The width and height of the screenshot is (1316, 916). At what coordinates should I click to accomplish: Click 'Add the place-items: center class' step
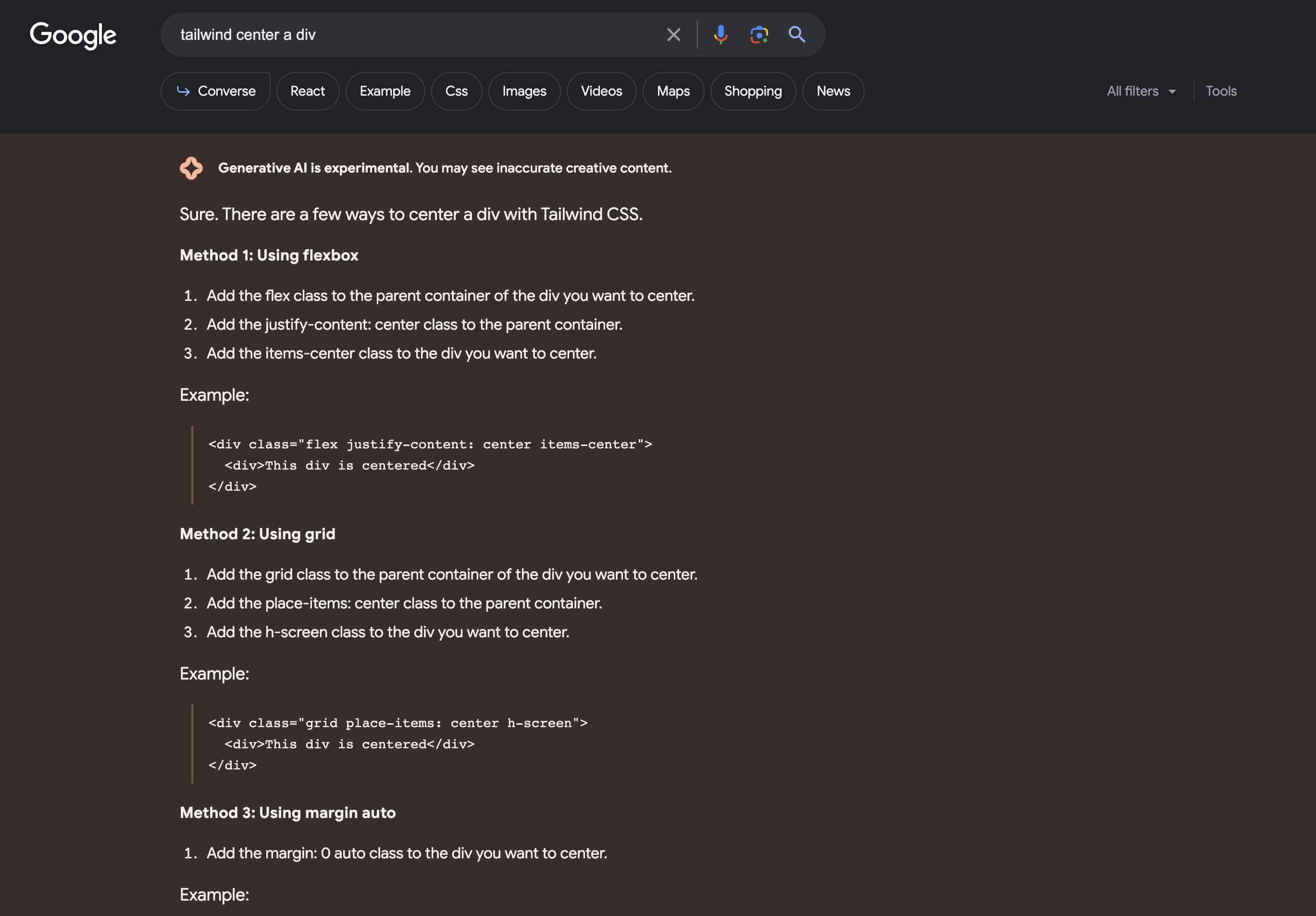[x=404, y=603]
